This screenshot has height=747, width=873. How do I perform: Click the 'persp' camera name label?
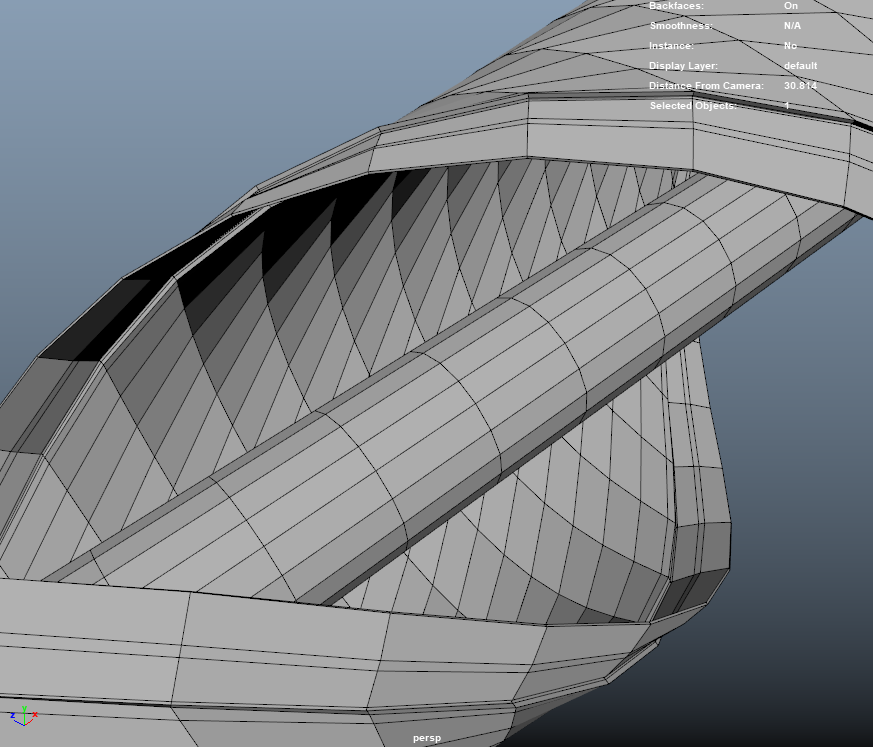[427, 738]
